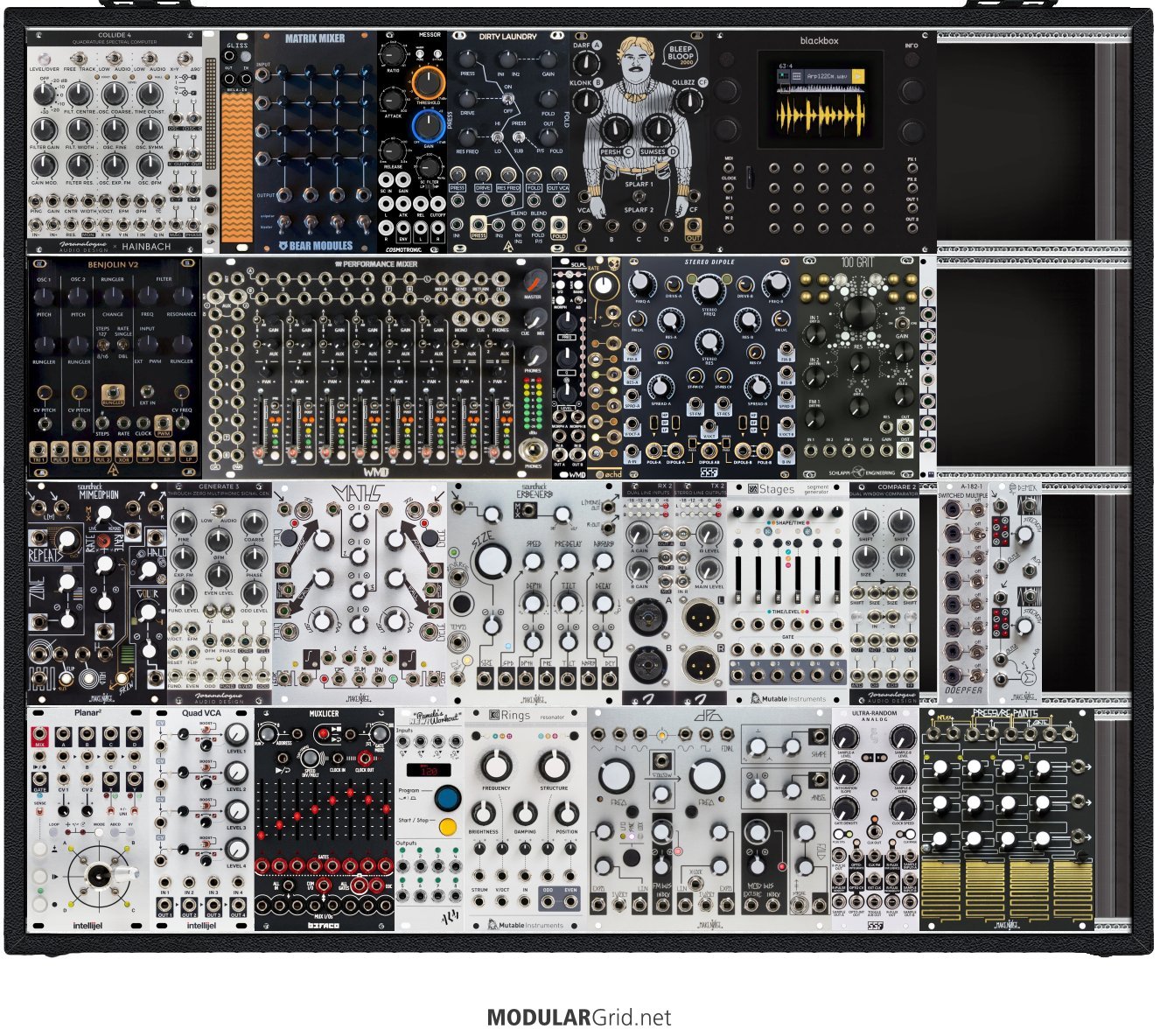This screenshot has height=1036, width=1160.
Task: Click the XLR input B connector on RX 2
Action: pos(646,664)
